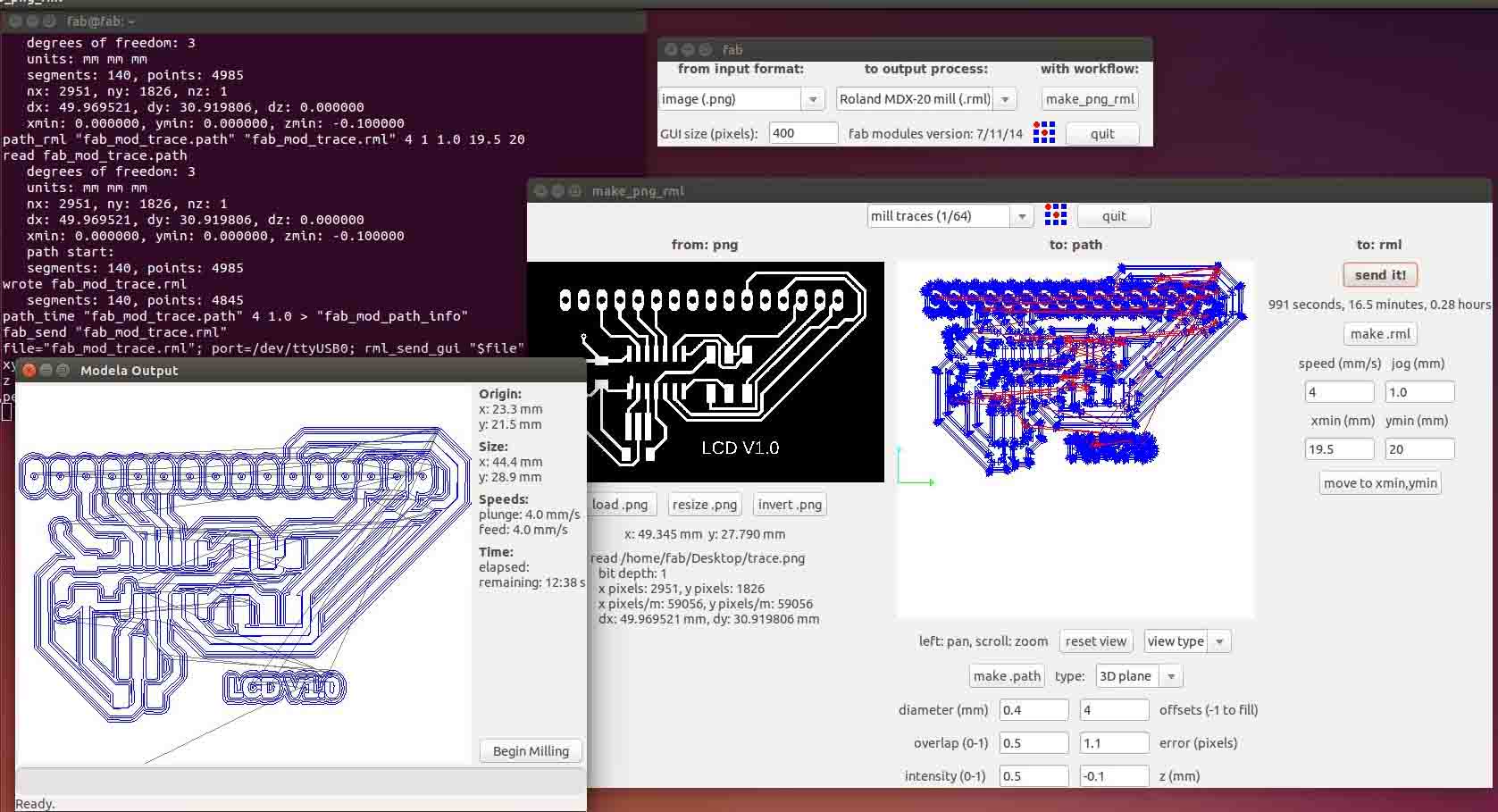Click the blue toolpath preview under 'to: path'
The height and width of the screenshot is (812, 1498).
point(1075,439)
